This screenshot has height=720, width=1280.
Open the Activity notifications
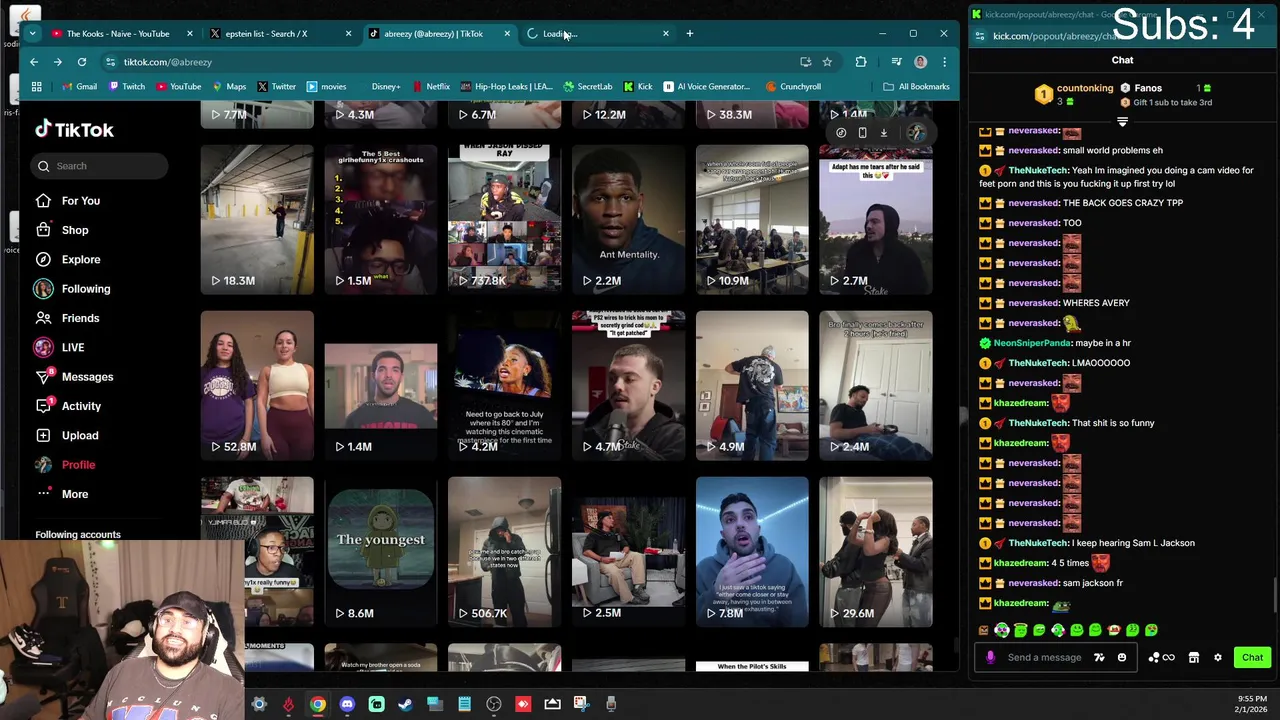tap(68, 406)
